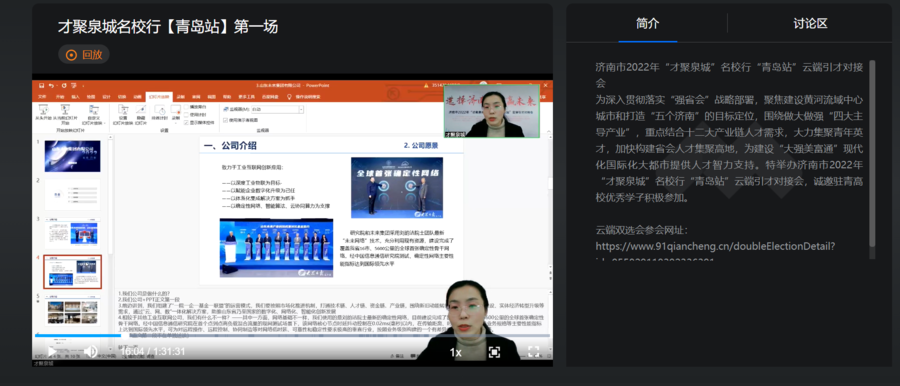
Task: Click the 16:04 / 1:31:31 time display
Action: [x=153, y=351]
